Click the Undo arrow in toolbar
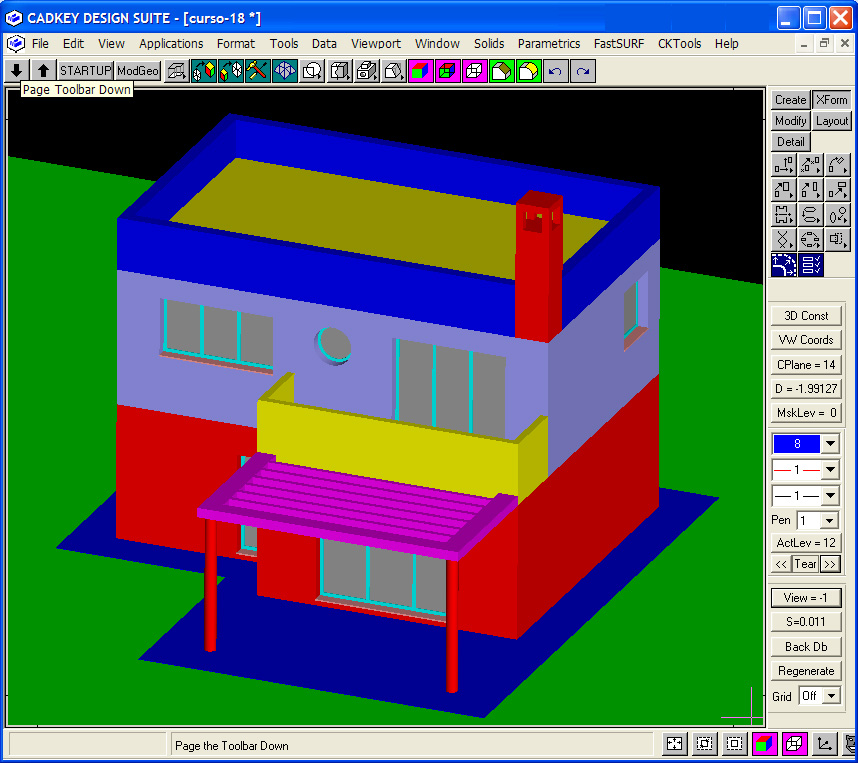This screenshot has height=763, width=858. (x=555, y=71)
